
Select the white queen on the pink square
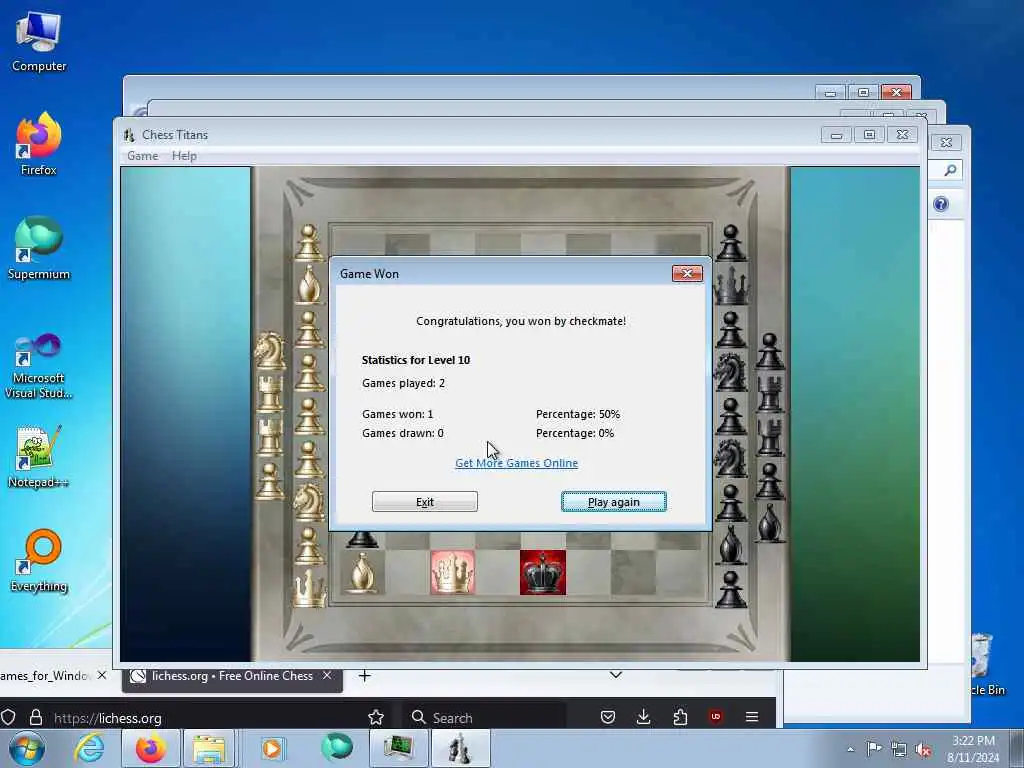[453, 573]
